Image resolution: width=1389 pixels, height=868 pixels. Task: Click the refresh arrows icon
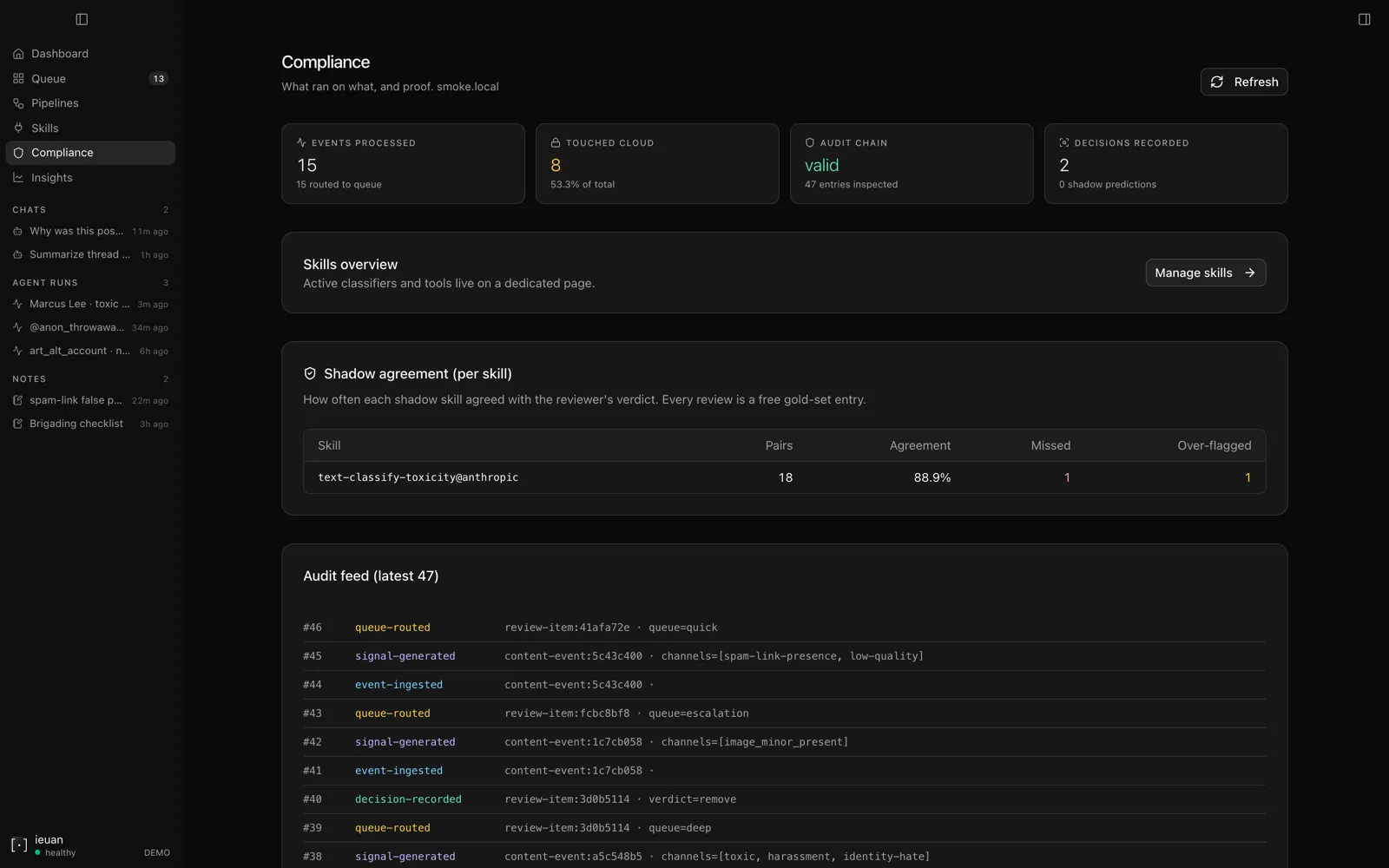1217,82
